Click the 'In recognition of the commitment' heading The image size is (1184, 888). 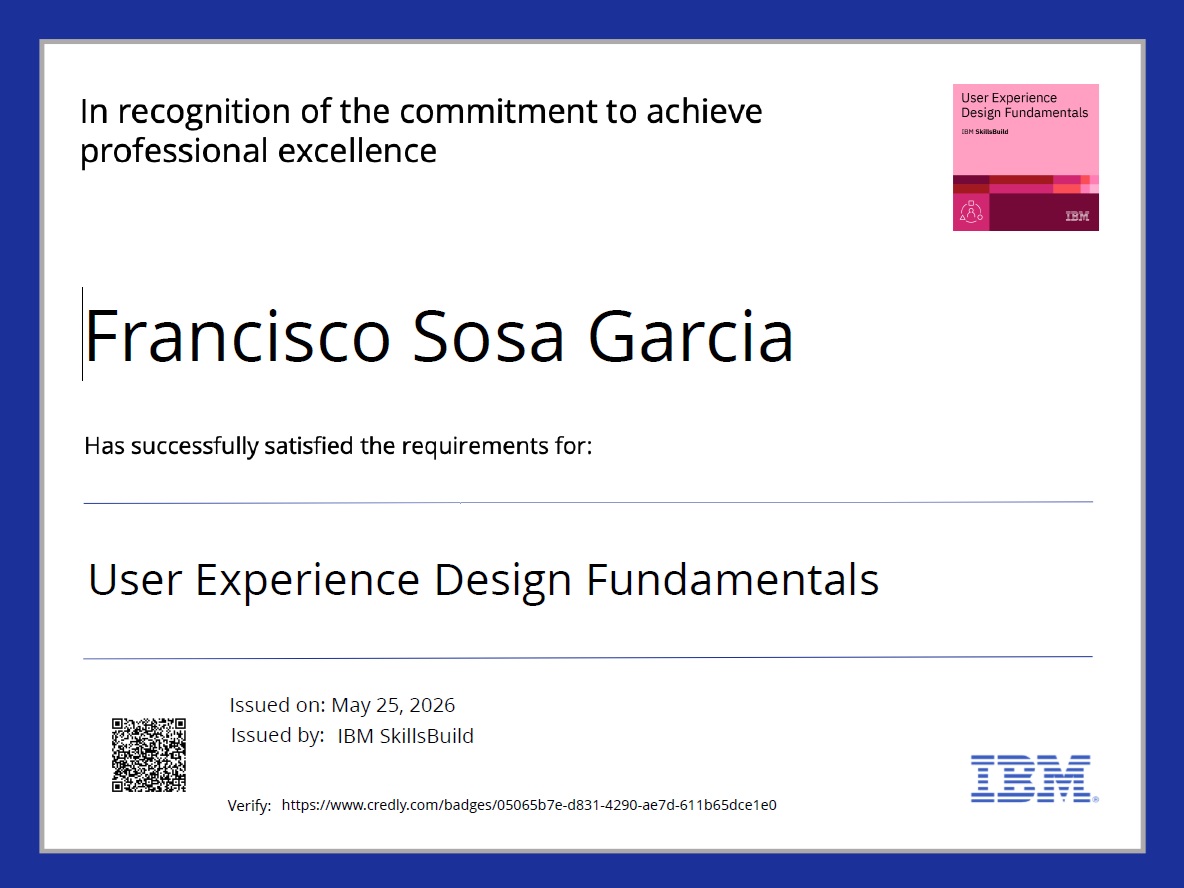pyautogui.click(x=421, y=131)
